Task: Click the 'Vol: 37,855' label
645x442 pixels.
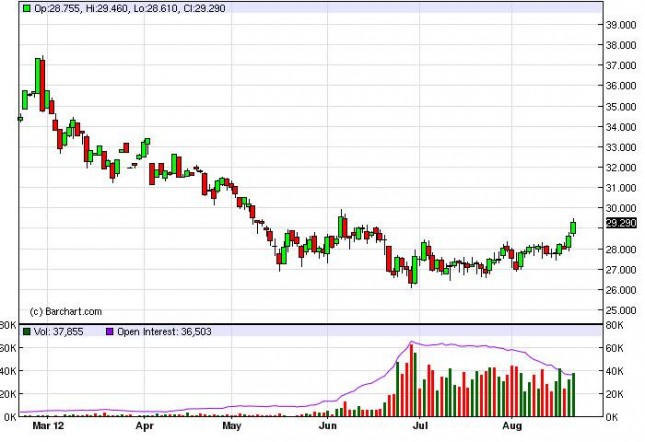Action: coord(59,331)
